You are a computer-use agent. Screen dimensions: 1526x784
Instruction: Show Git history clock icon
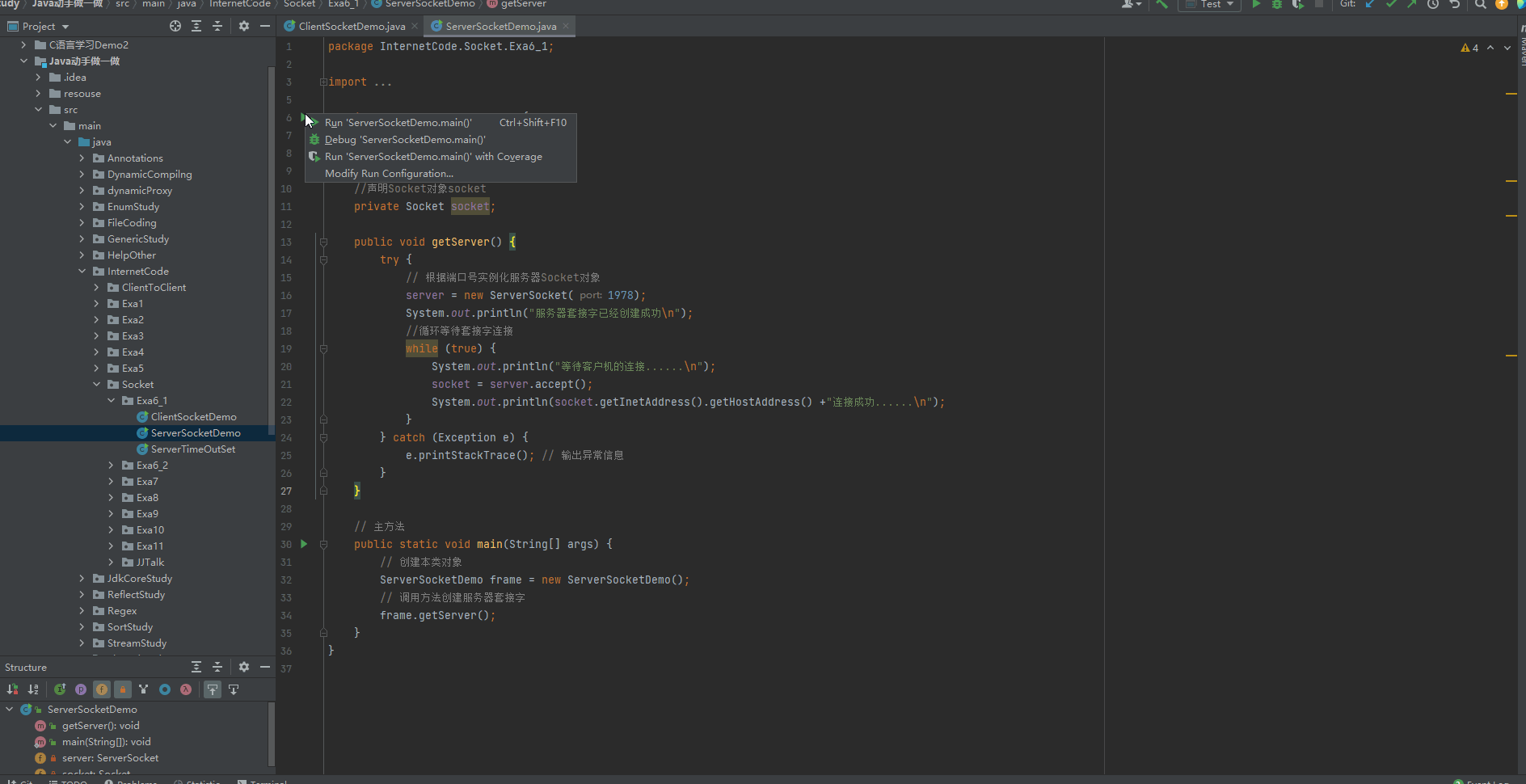click(1433, 4)
